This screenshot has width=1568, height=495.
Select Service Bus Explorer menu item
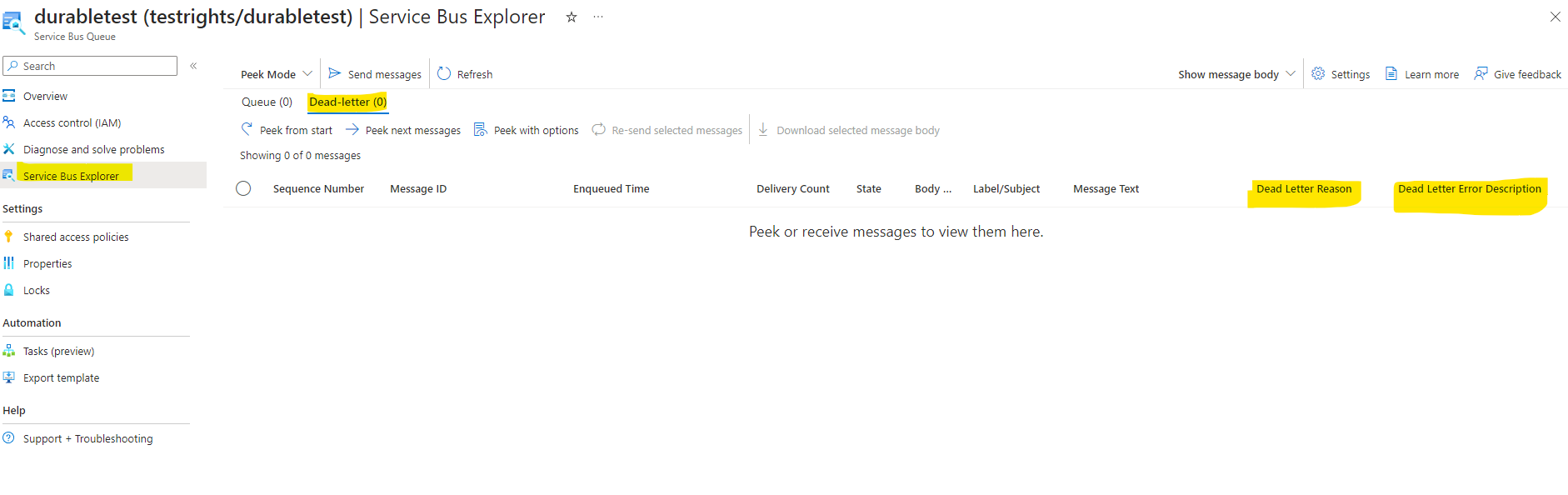click(71, 176)
